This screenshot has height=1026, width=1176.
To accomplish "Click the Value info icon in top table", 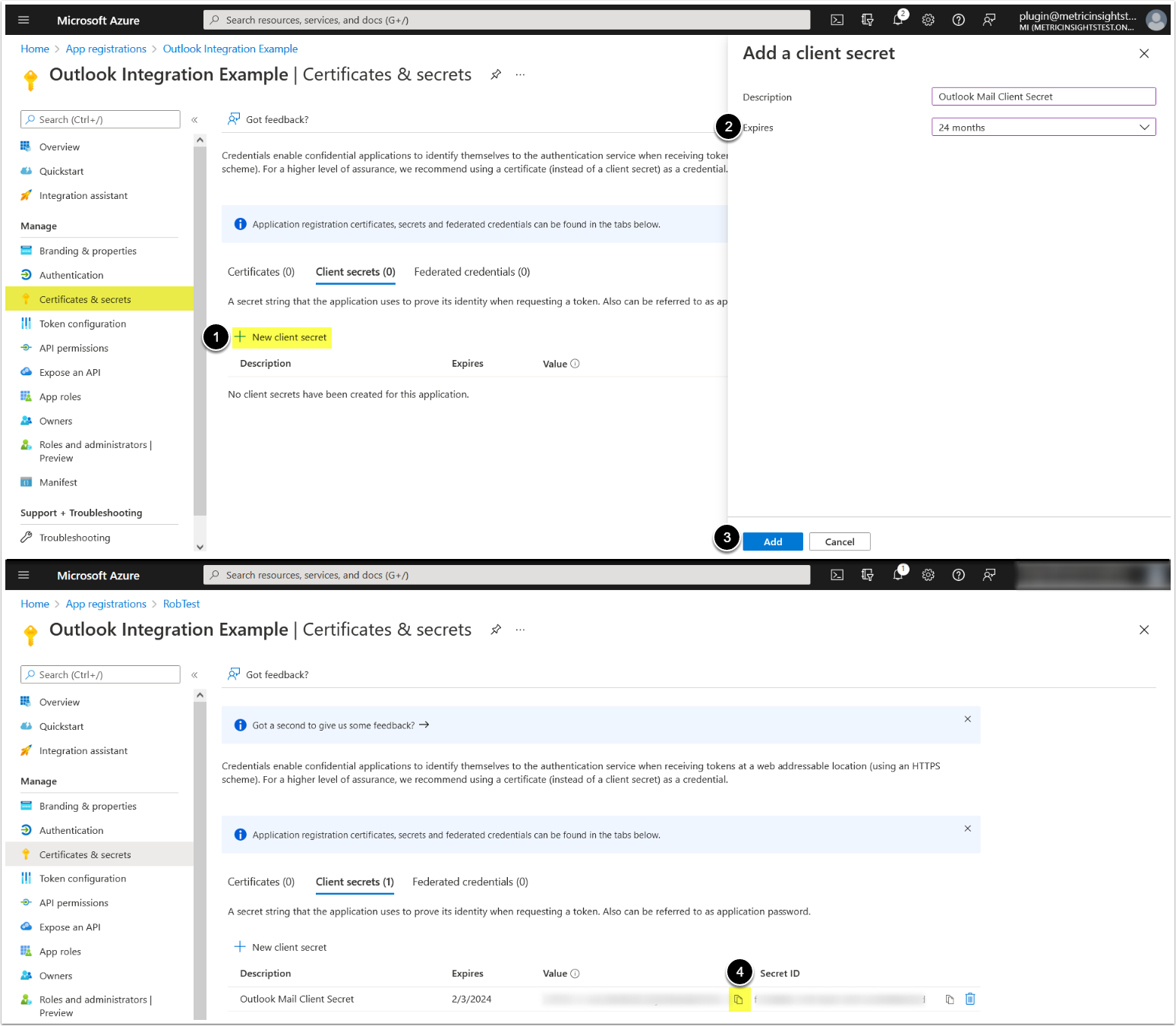I will (575, 364).
